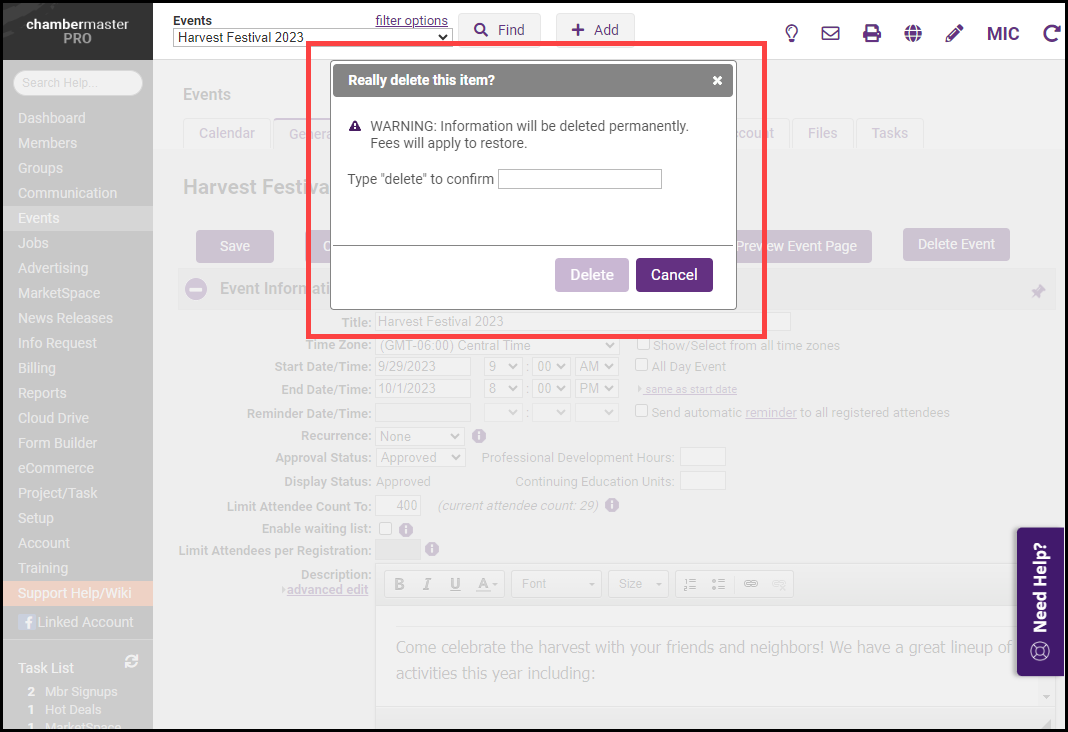Click the pencil edit icon
The height and width of the screenshot is (732, 1068).
tap(954, 33)
